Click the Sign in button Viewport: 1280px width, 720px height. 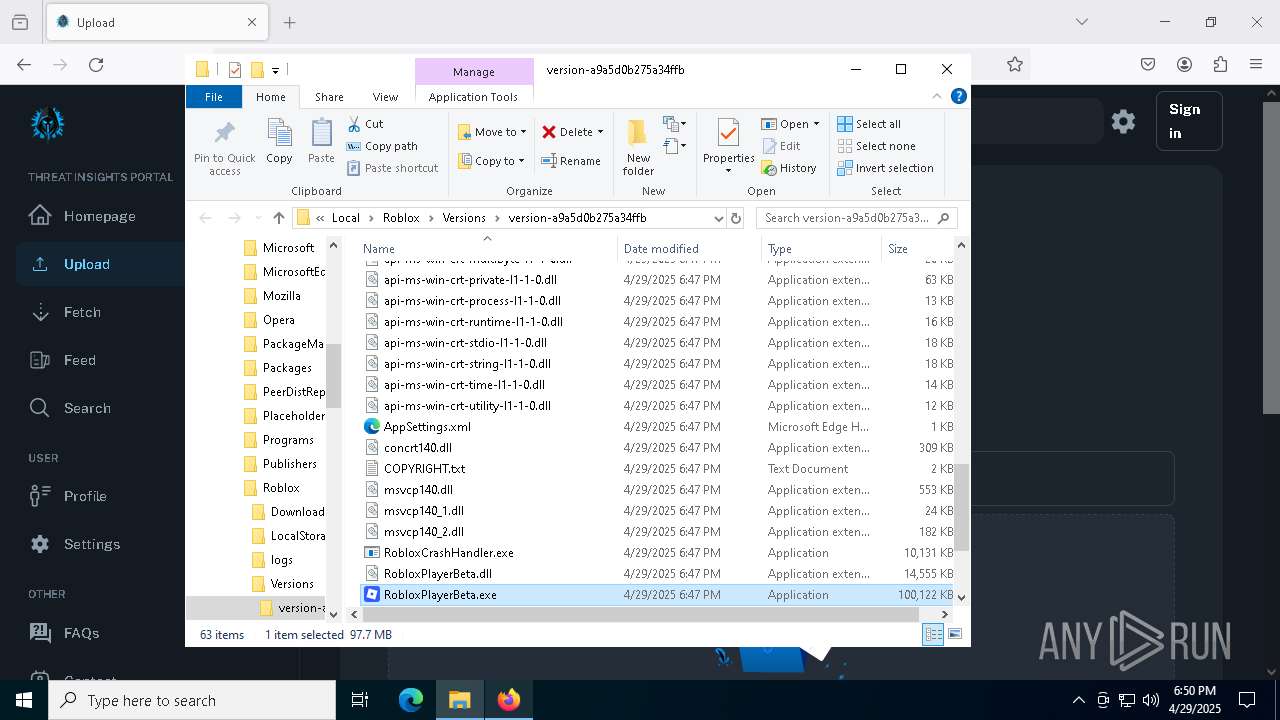tap(1188, 121)
